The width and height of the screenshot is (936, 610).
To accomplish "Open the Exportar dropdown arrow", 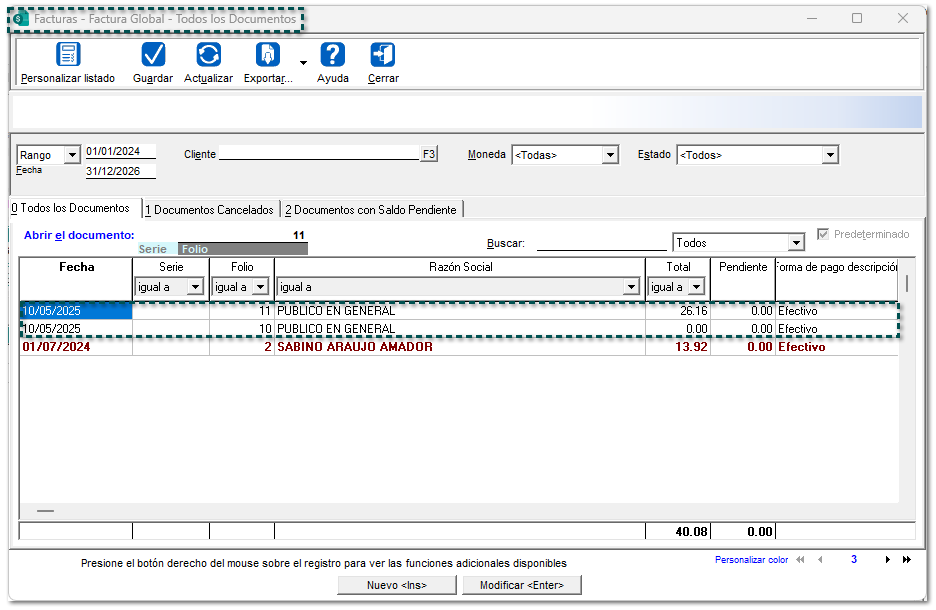I will [x=303, y=63].
